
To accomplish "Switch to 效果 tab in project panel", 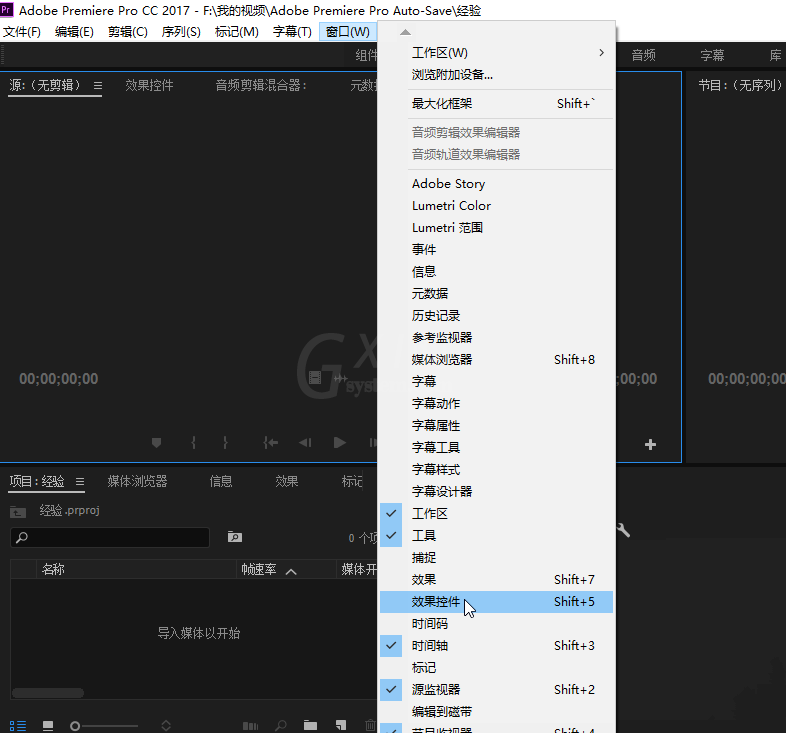I will point(287,481).
